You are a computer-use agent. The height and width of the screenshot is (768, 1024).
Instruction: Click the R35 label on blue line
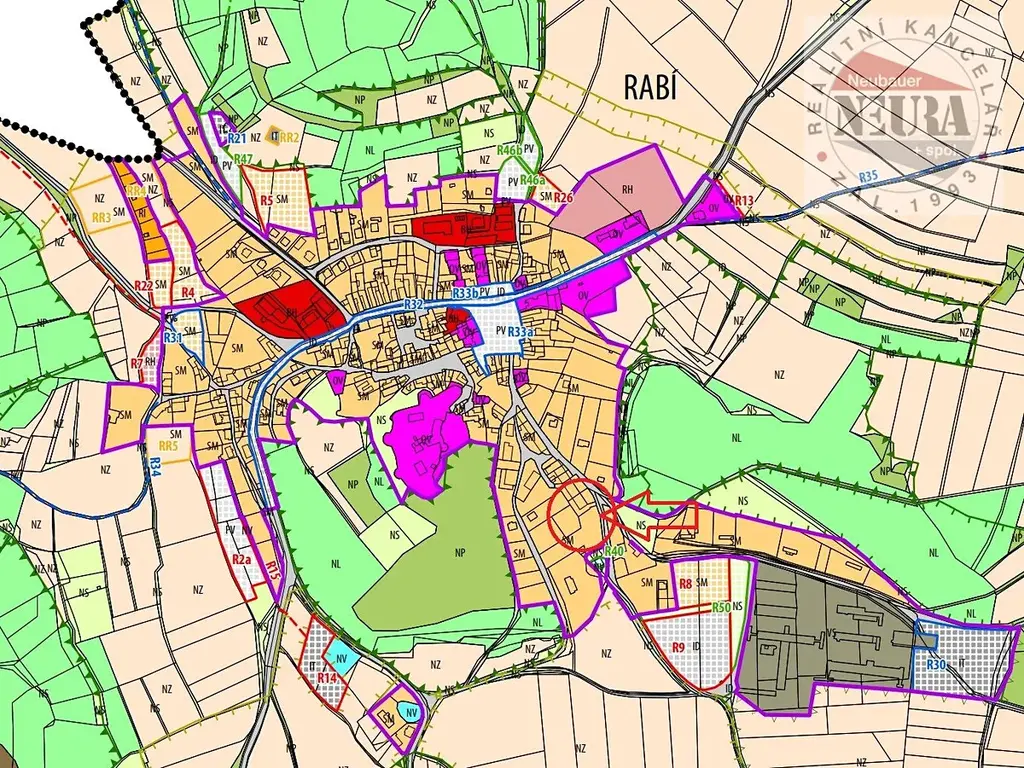pos(867,177)
